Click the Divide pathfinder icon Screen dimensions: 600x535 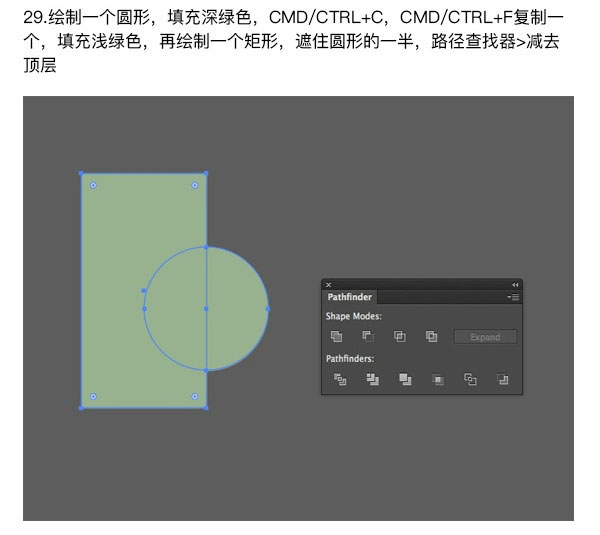pos(340,379)
